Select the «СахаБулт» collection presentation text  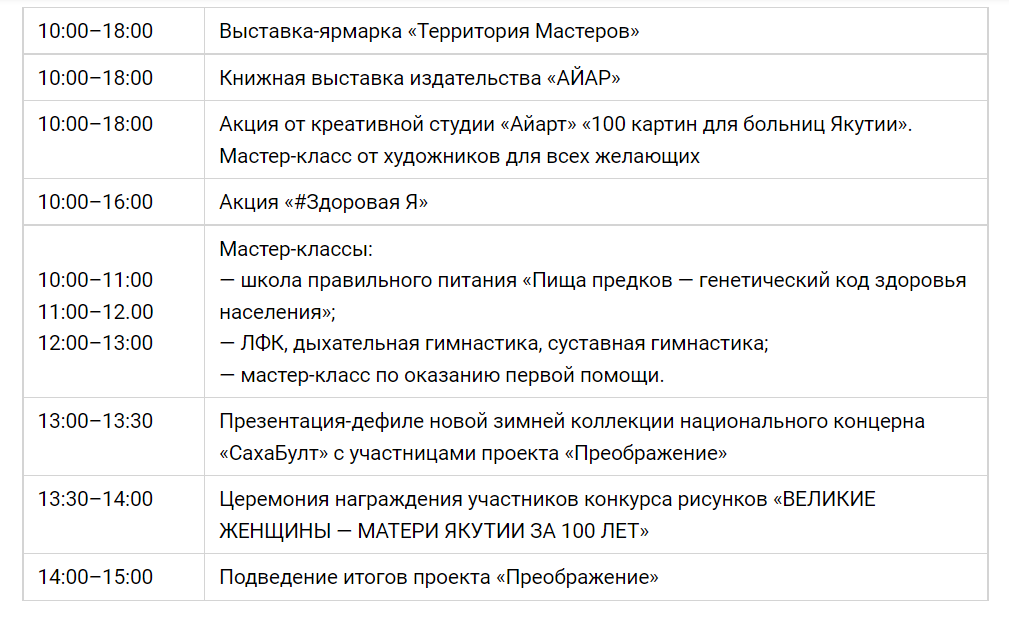[572, 437]
